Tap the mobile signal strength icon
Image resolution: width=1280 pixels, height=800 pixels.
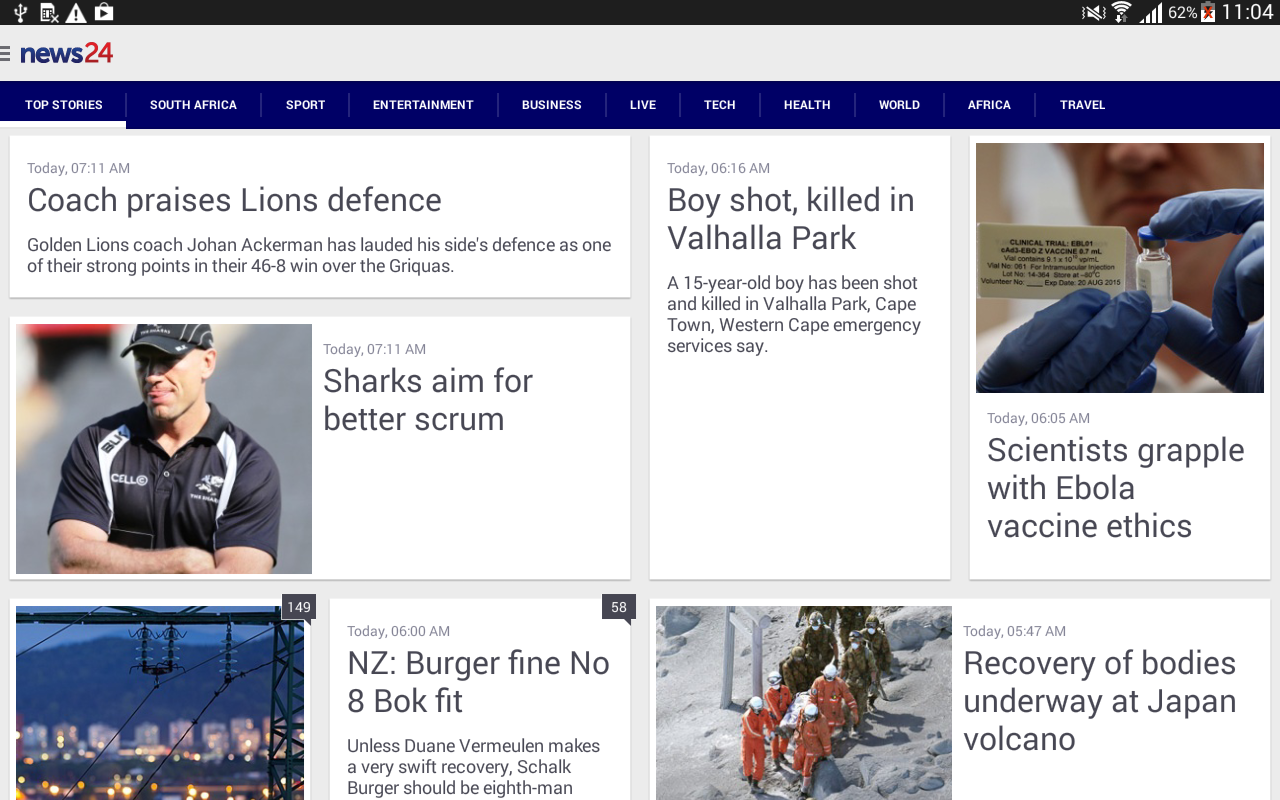pyautogui.click(x=1151, y=12)
